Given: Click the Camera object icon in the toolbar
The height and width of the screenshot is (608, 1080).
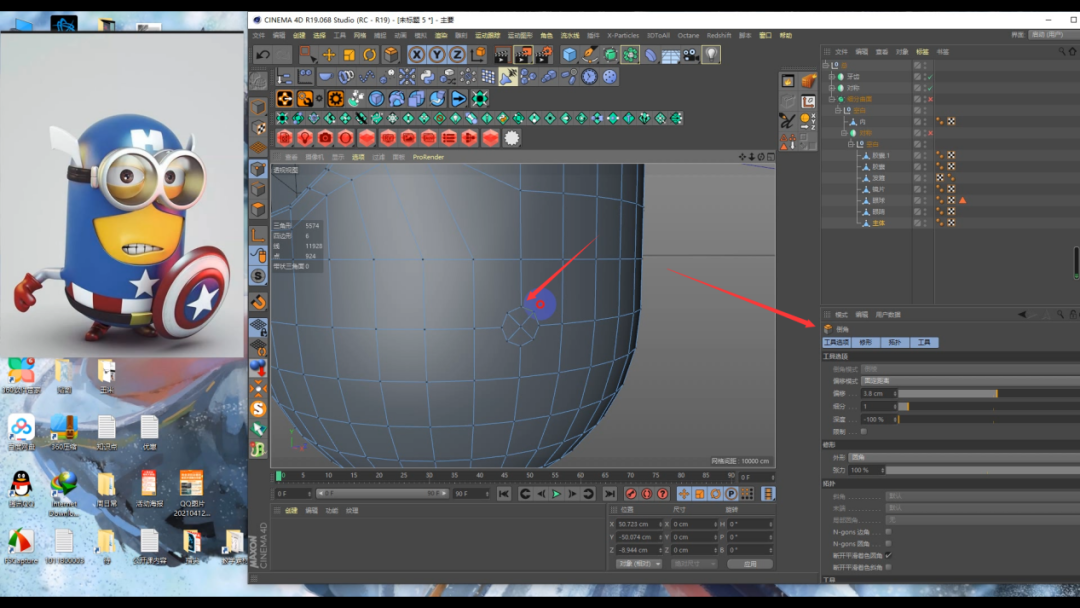Looking at the screenshot, I should (691, 54).
